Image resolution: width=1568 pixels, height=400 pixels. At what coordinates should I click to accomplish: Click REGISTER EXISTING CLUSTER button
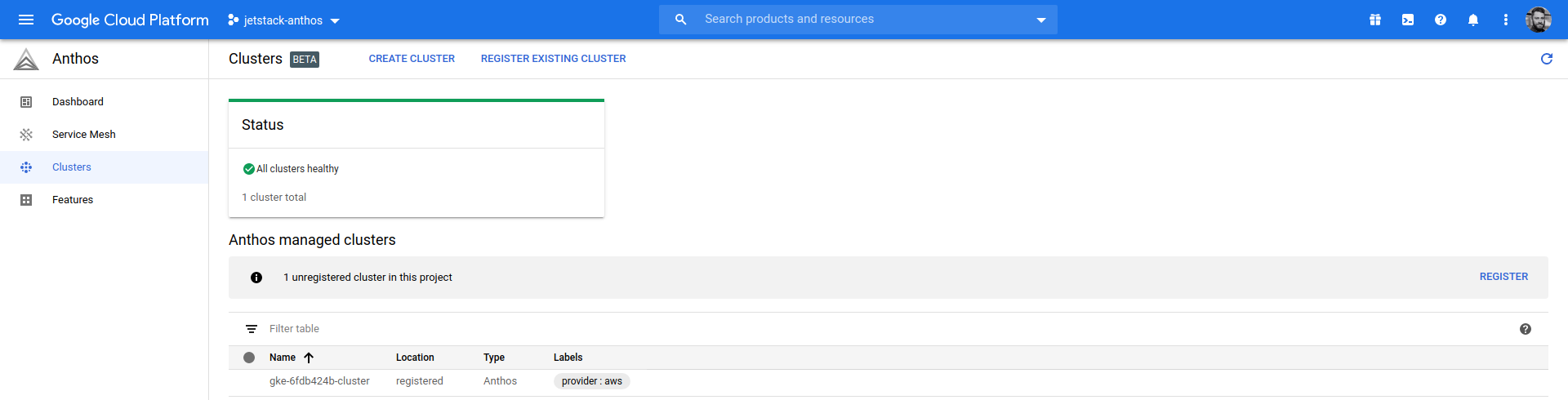click(x=553, y=59)
